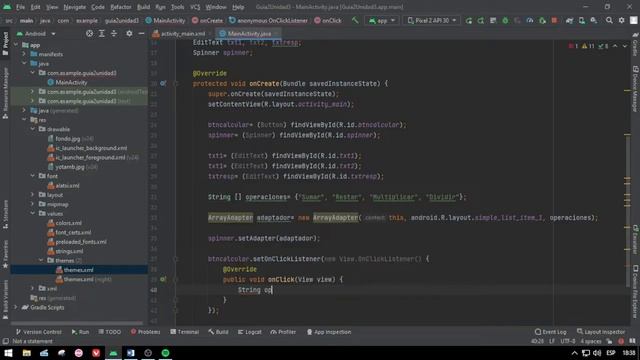Hide the Project panel with minus icon
Image resolution: width=640 pixels, height=360 pixels.
pos(141,33)
